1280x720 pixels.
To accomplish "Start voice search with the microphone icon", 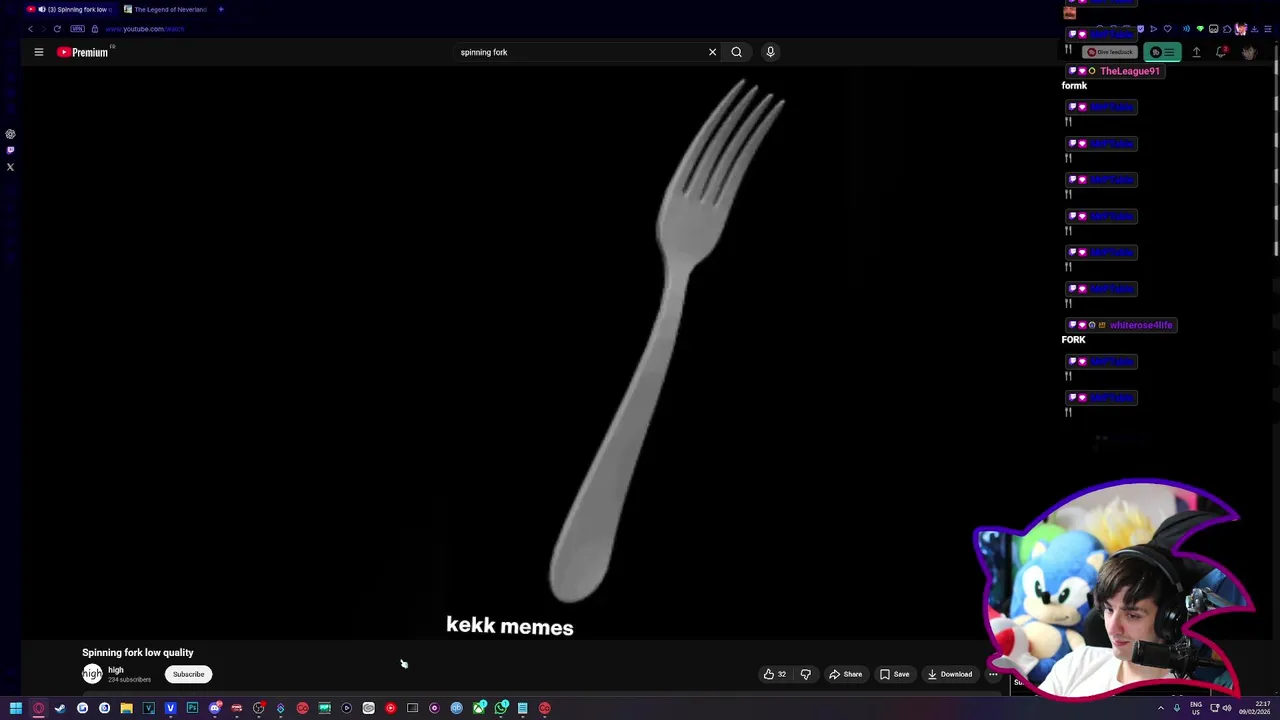I will [770, 52].
